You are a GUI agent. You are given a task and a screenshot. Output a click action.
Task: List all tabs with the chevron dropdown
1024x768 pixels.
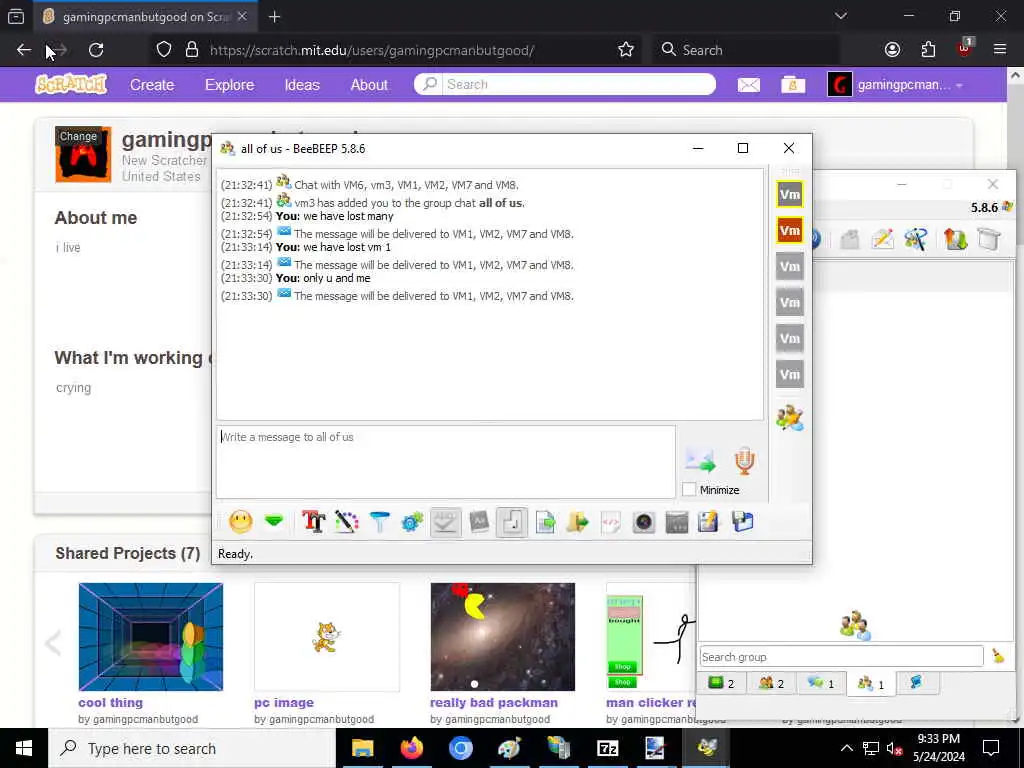(840, 16)
